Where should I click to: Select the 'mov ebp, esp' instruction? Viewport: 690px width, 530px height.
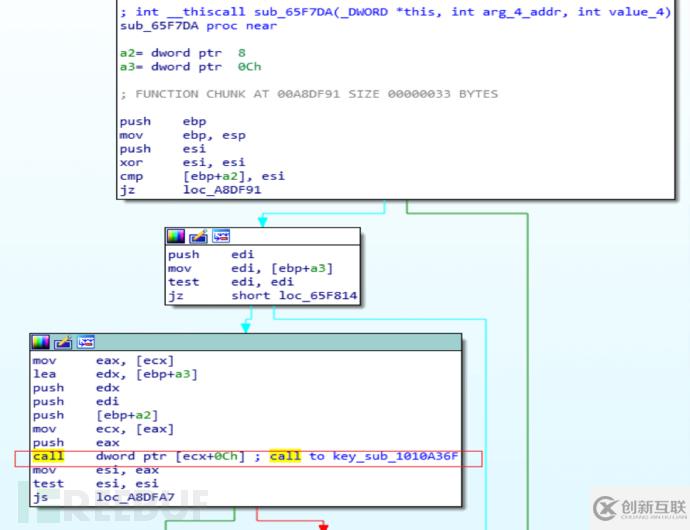pyautogui.click(x=183, y=135)
